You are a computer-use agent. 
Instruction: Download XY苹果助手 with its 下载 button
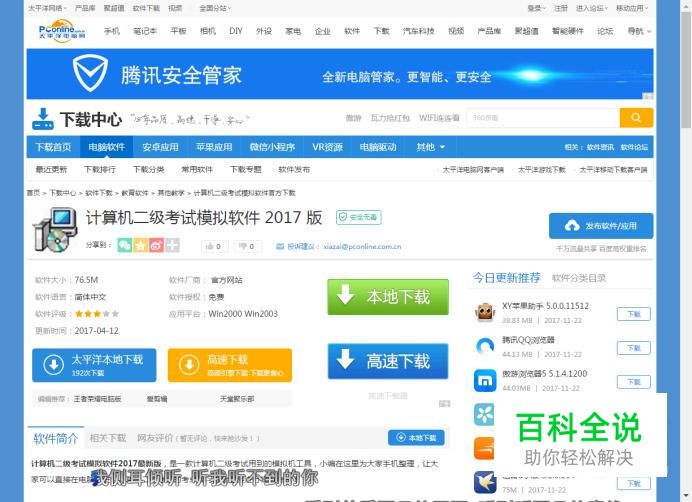coord(634,314)
